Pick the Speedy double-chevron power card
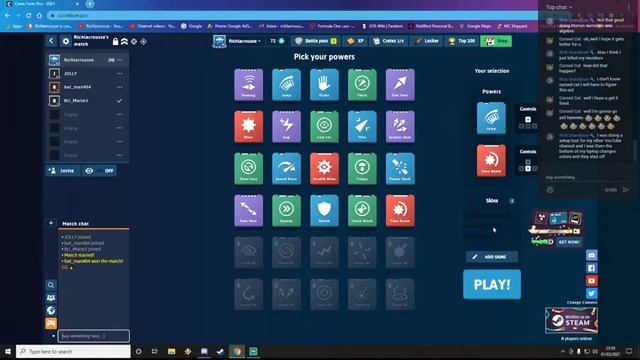This screenshot has height=360, width=640. pos(286,211)
